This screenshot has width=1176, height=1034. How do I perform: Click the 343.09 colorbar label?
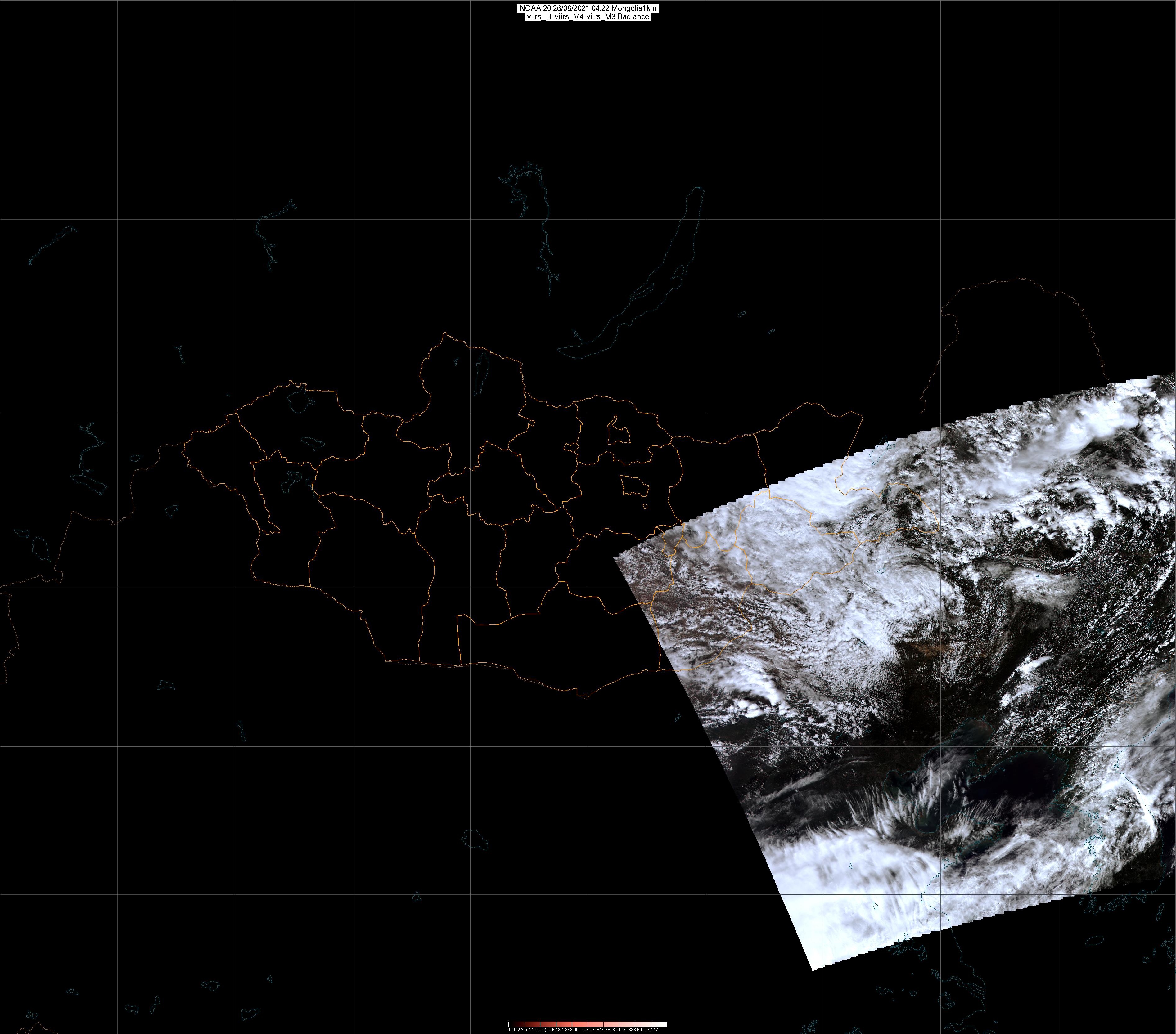point(572,1029)
